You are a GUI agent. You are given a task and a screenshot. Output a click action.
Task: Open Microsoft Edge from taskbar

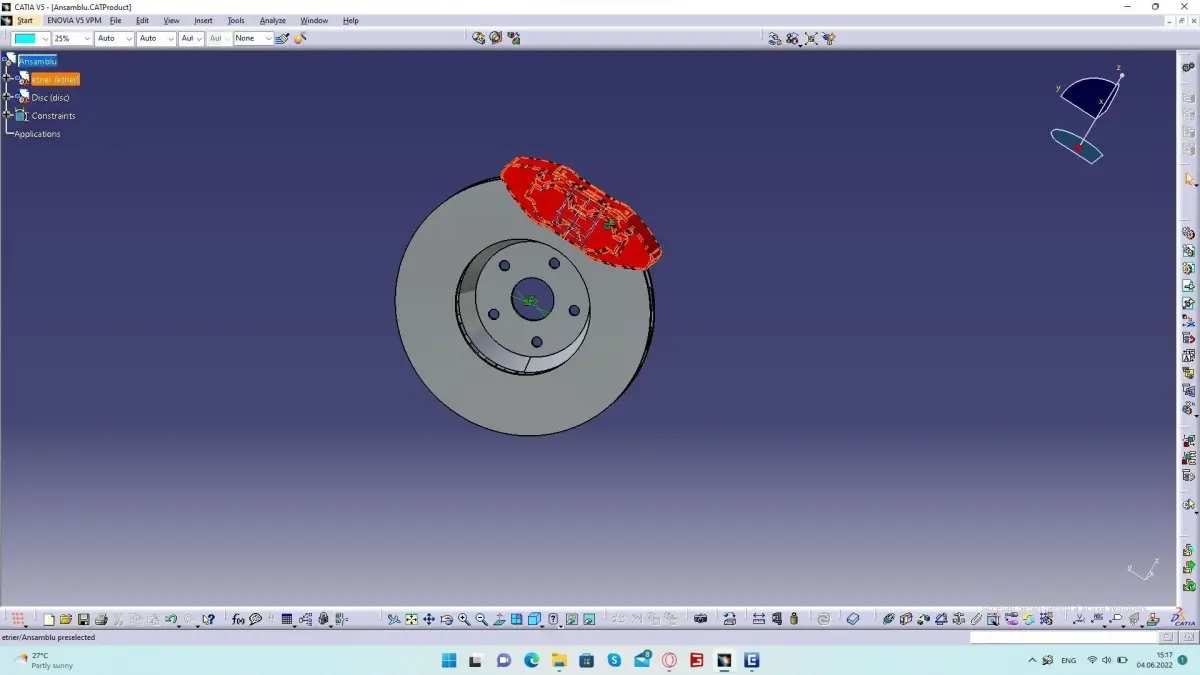pyautogui.click(x=531, y=660)
